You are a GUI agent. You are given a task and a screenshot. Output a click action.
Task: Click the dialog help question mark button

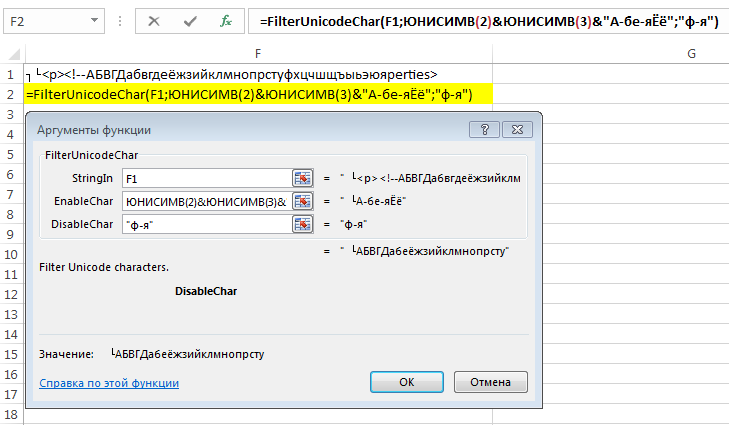pos(484,130)
